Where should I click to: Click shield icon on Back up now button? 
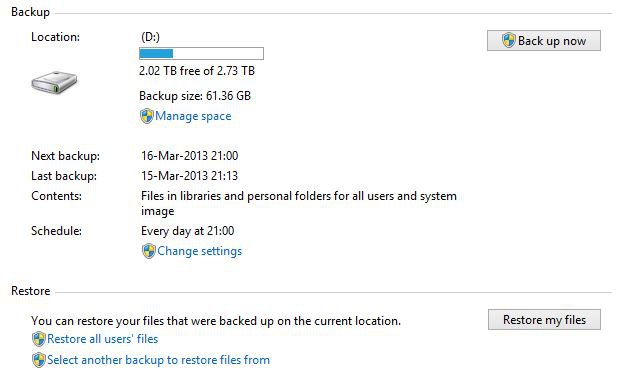point(508,40)
